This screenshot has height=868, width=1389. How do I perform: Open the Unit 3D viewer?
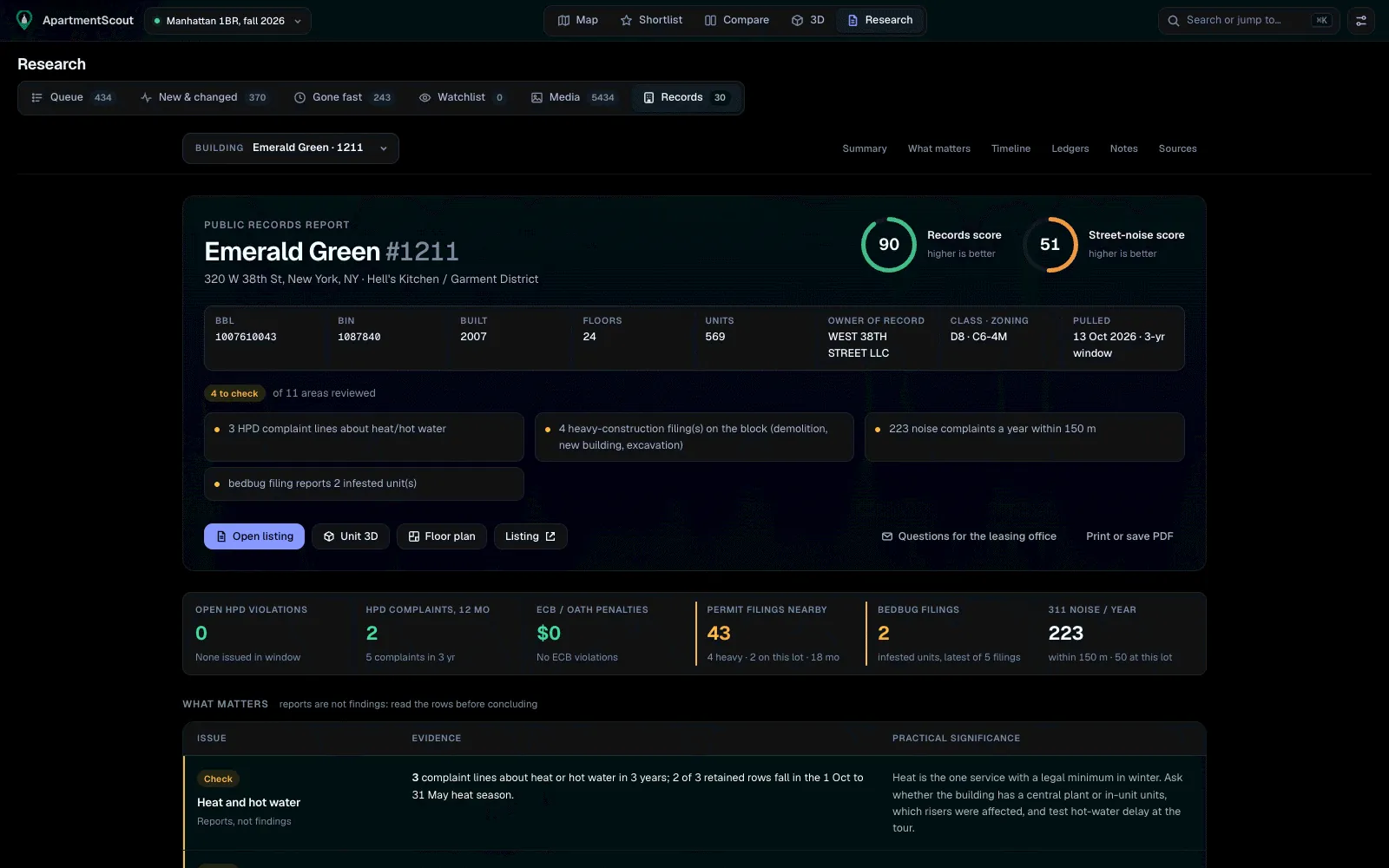pos(351,536)
